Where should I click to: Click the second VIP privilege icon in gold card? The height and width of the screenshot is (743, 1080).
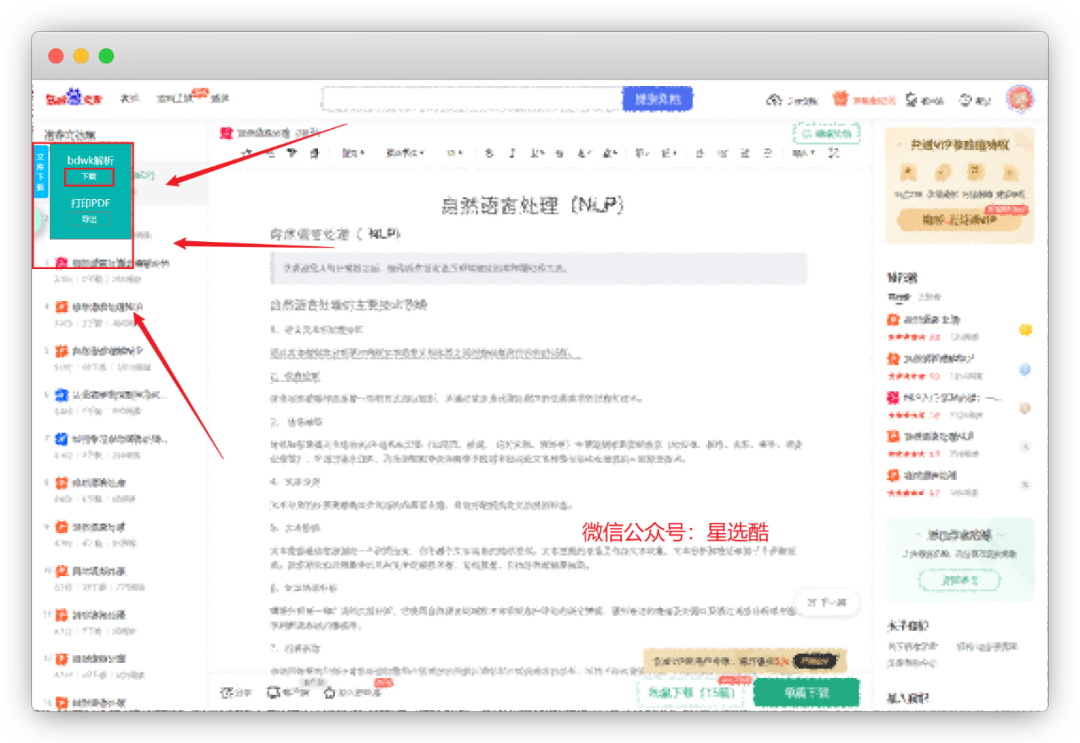(942, 172)
